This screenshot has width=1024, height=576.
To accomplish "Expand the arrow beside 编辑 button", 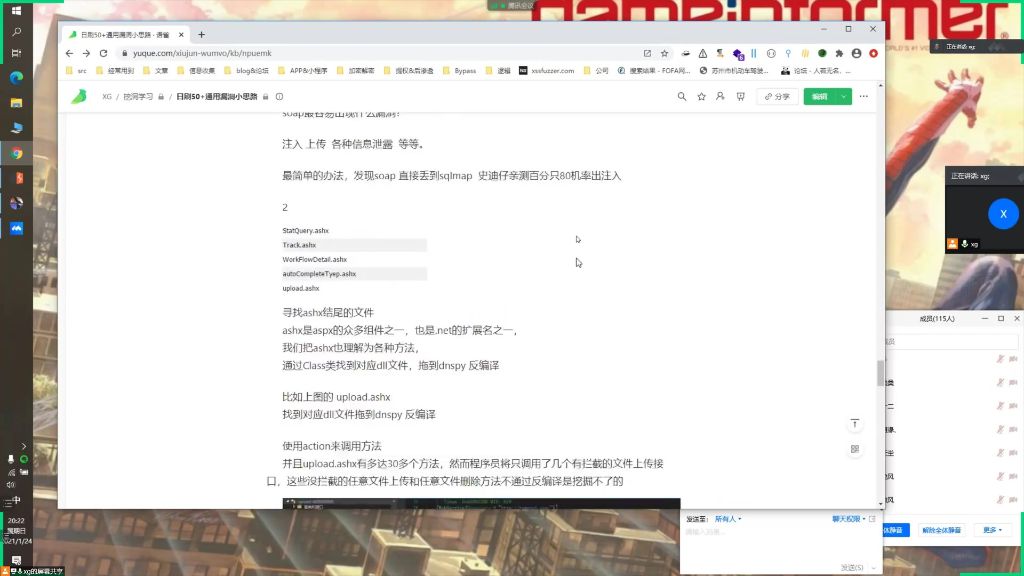I will (844, 97).
